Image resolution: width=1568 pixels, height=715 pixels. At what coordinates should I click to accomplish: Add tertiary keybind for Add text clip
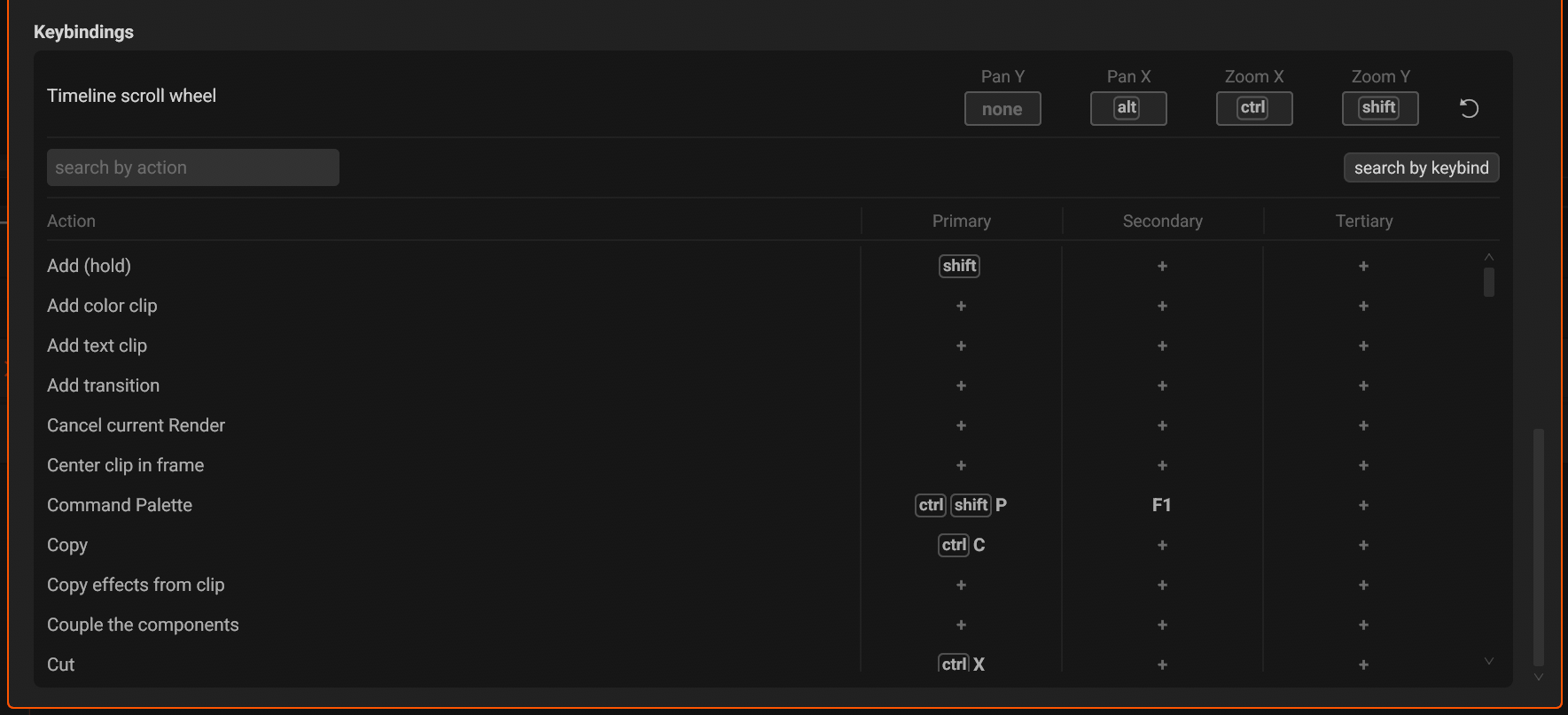tap(1363, 346)
